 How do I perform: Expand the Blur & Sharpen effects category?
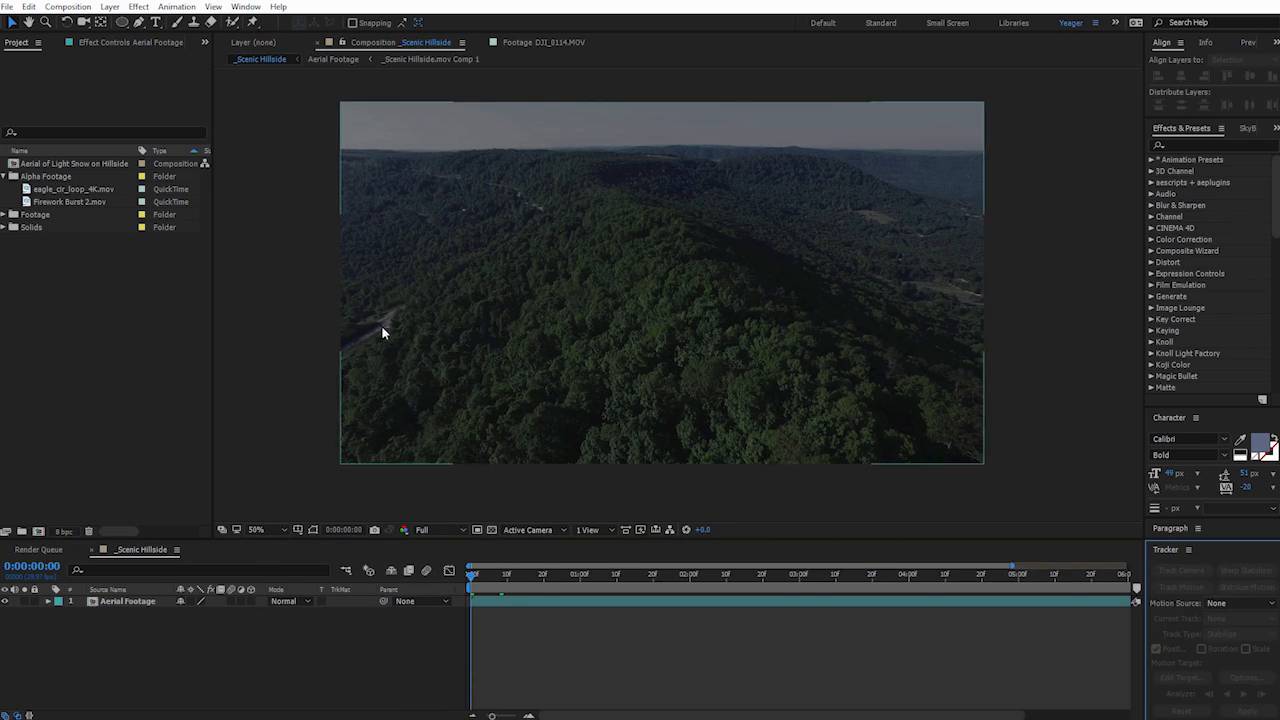(x=1151, y=205)
